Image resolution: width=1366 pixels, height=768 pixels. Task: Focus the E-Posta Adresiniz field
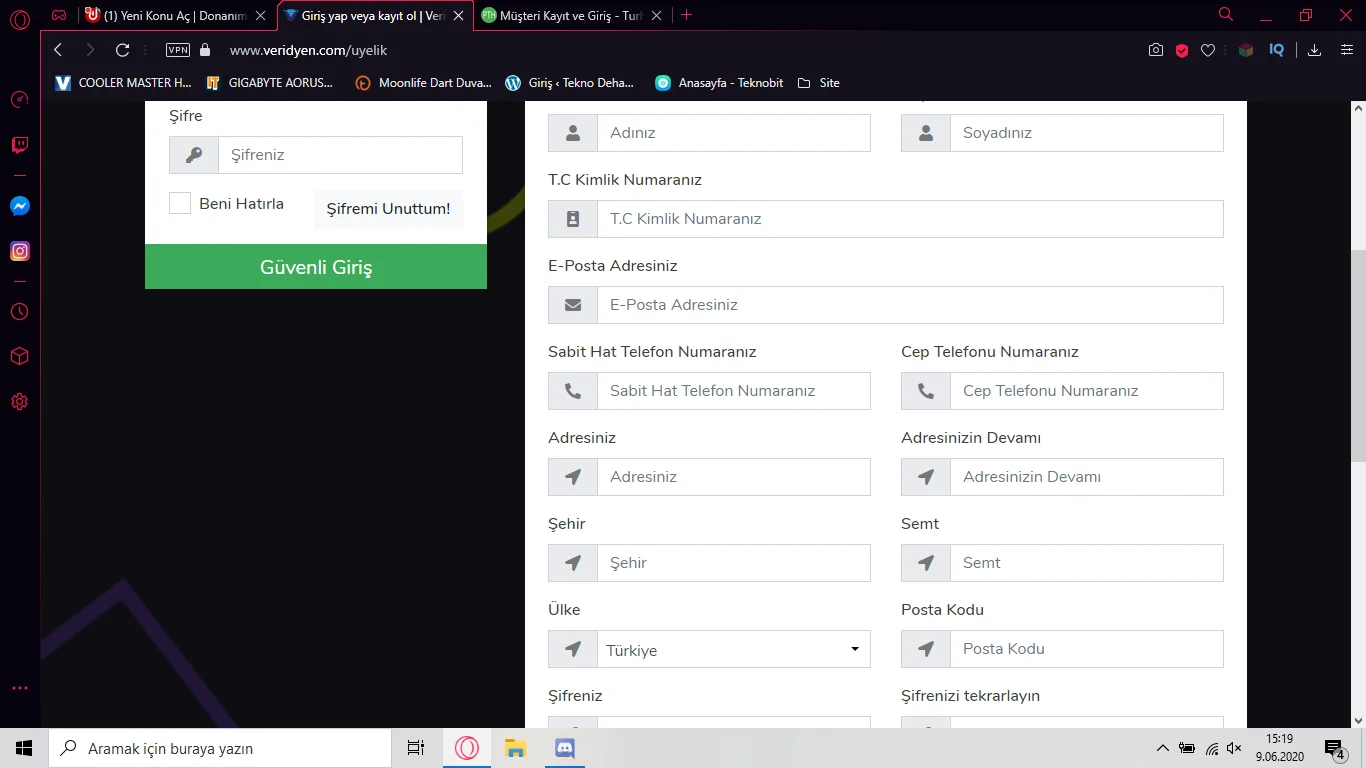tap(910, 305)
